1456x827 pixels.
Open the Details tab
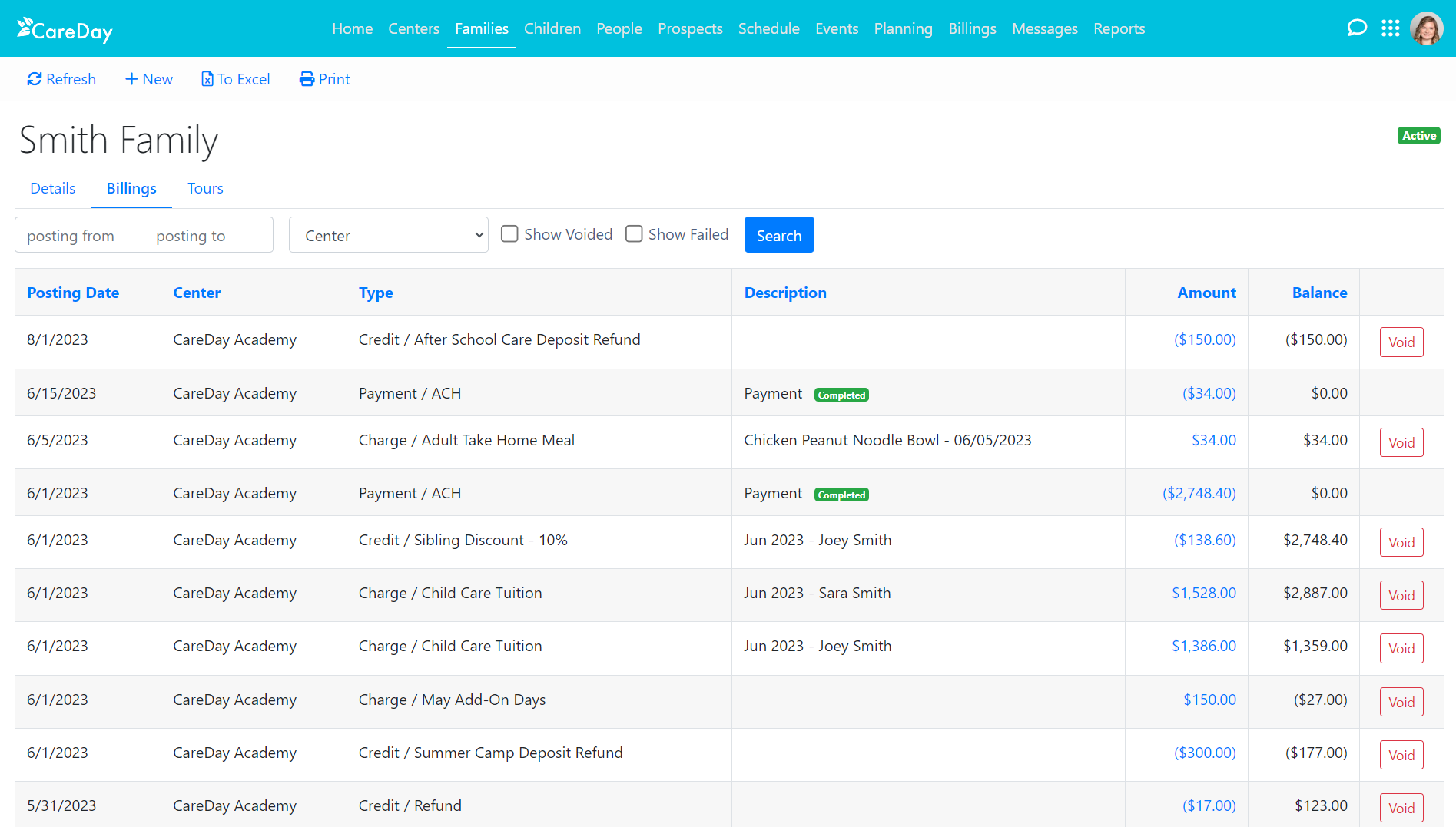52,188
